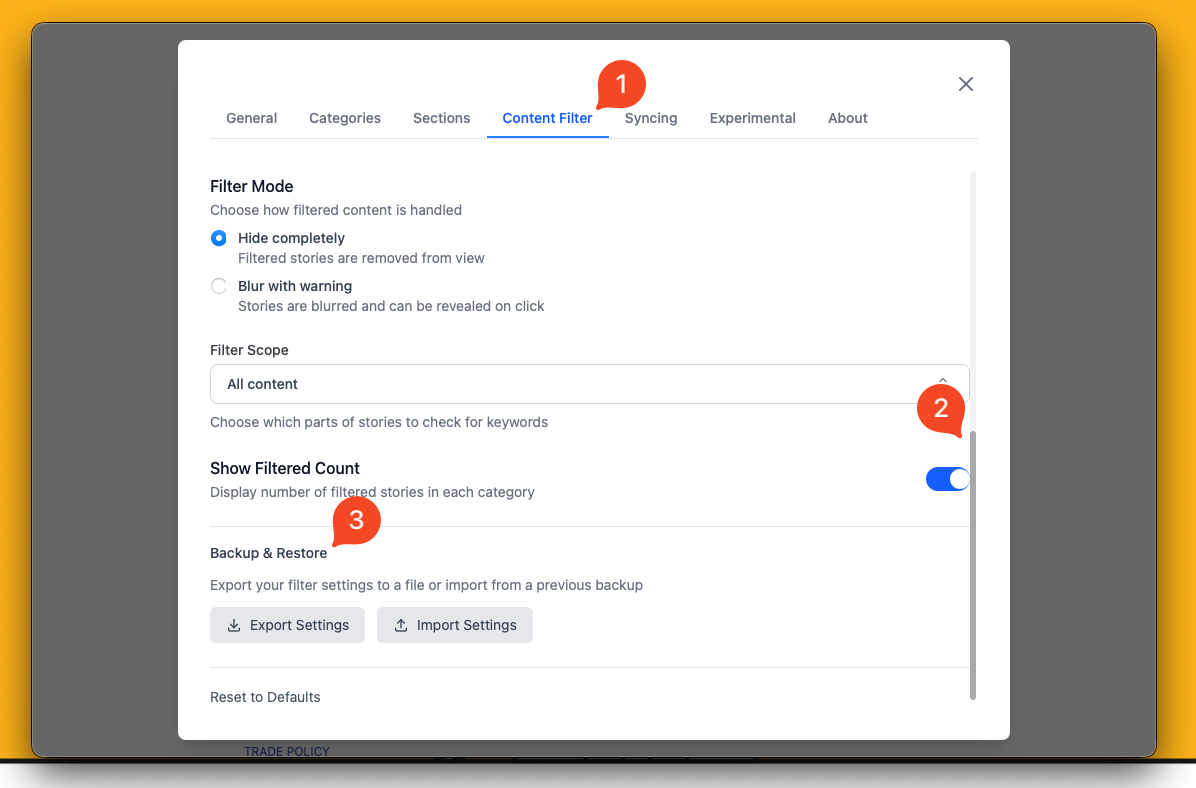
Task: Open the About tab
Action: (847, 118)
